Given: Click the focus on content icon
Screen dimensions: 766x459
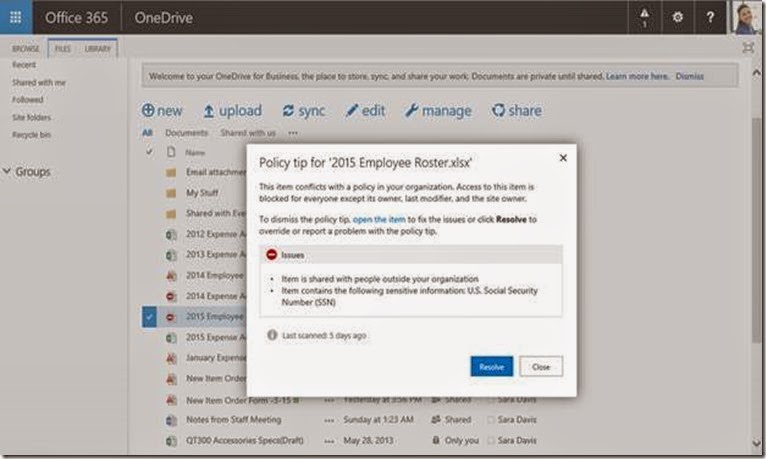Looking at the screenshot, I should coord(748,48).
